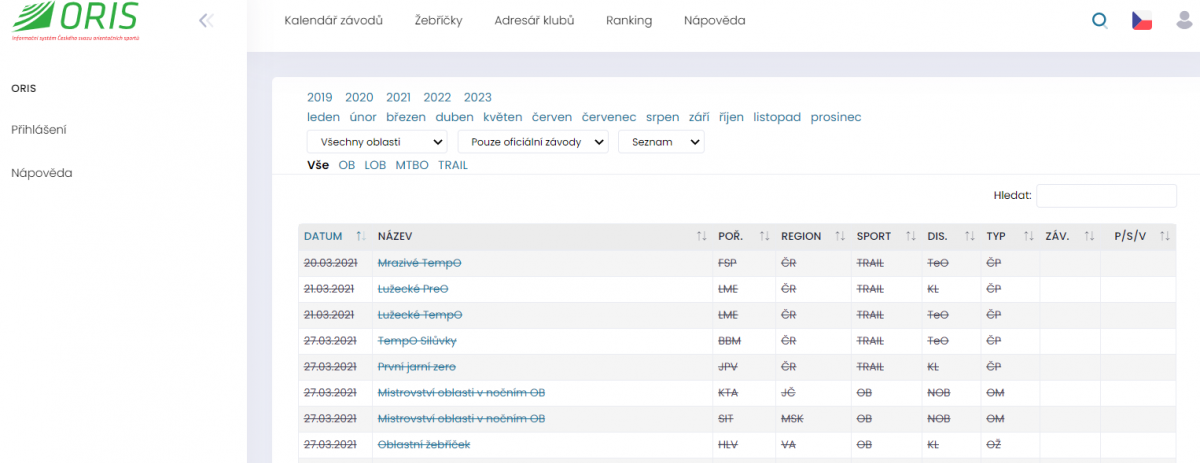1200x463 pixels.
Task: Open Adresář klubů in top menu
Action: pos(534,20)
